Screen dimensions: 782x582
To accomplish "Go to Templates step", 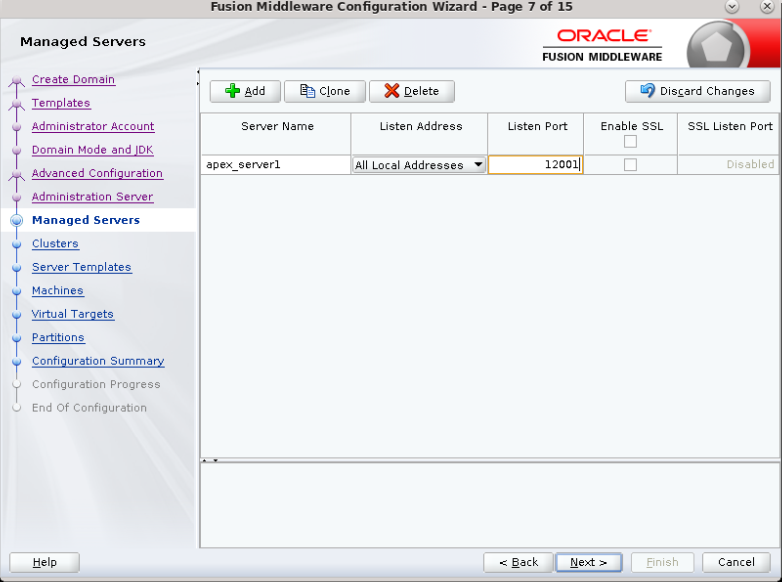I will coord(61,103).
